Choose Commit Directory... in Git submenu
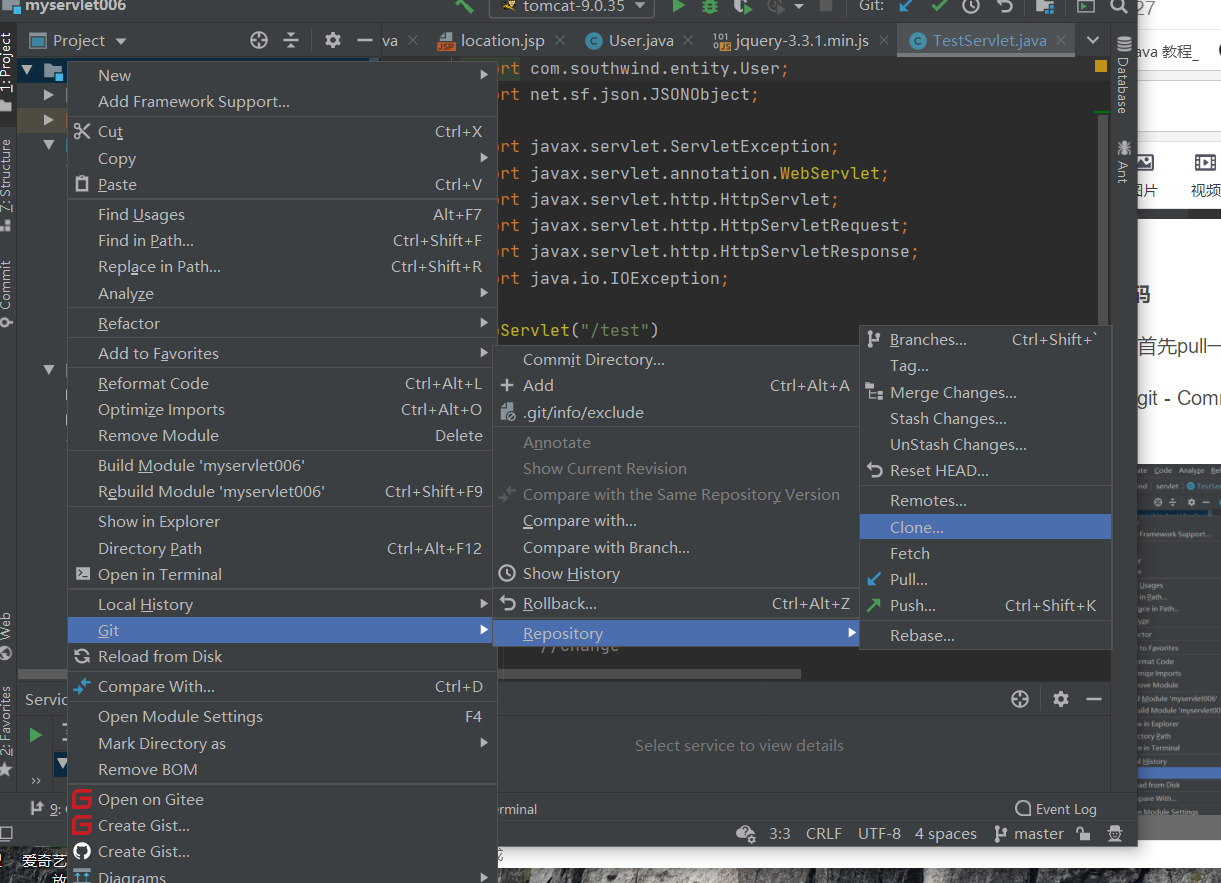The width and height of the screenshot is (1221, 883). point(676,359)
